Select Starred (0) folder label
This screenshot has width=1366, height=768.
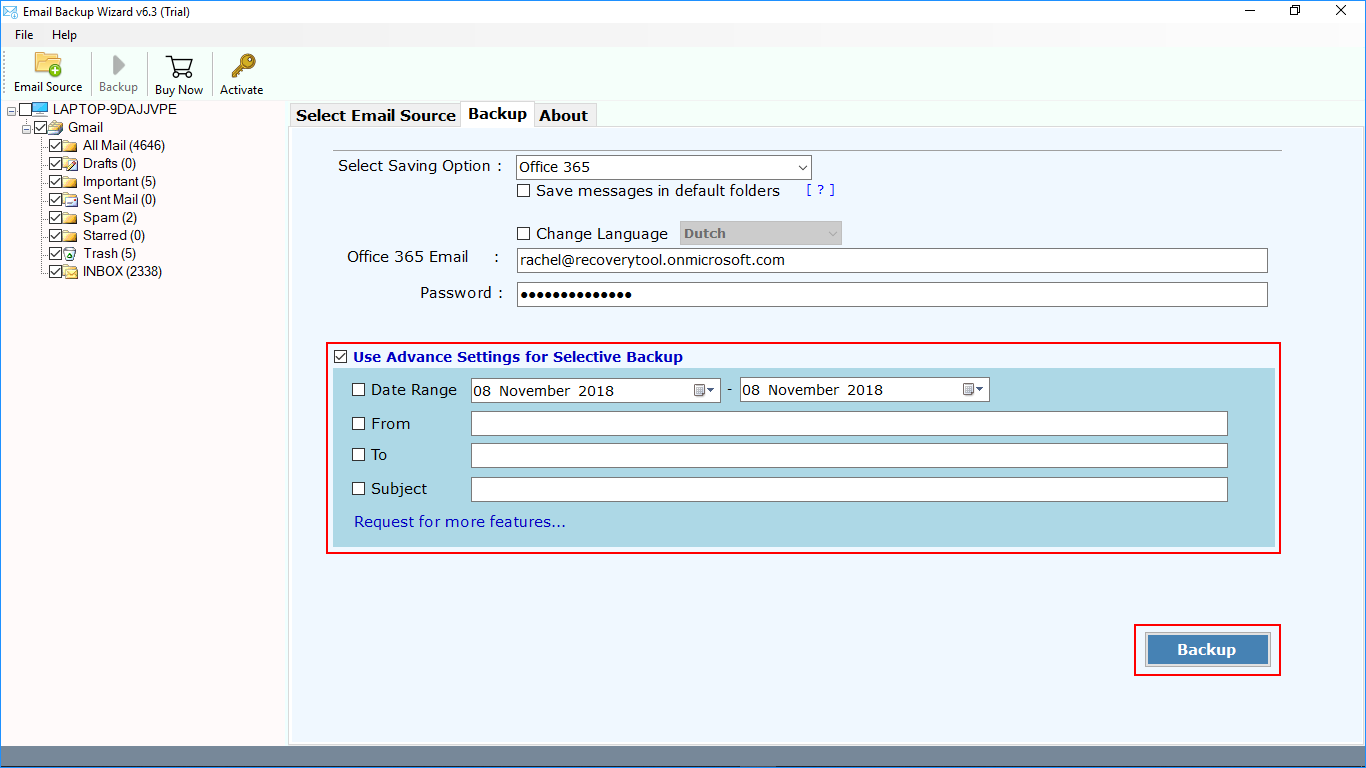click(114, 235)
